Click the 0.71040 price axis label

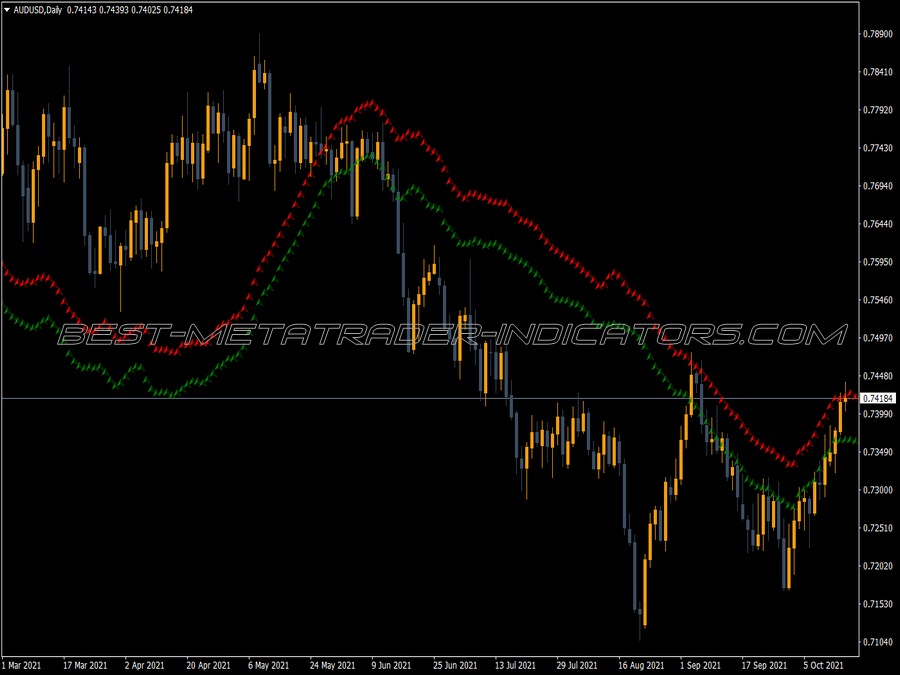pyautogui.click(x=878, y=642)
